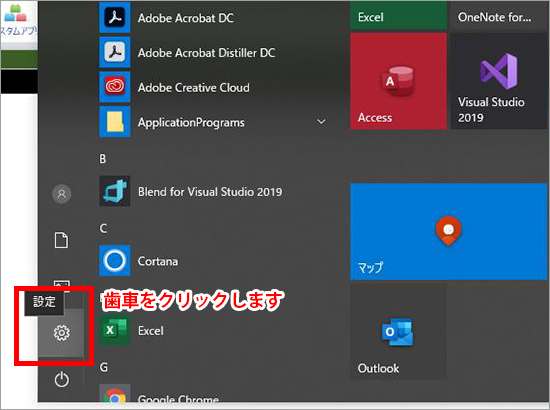The height and width of the screenshot is (410, 550).
Task: Open the Access tile
Action: [398, 81]
